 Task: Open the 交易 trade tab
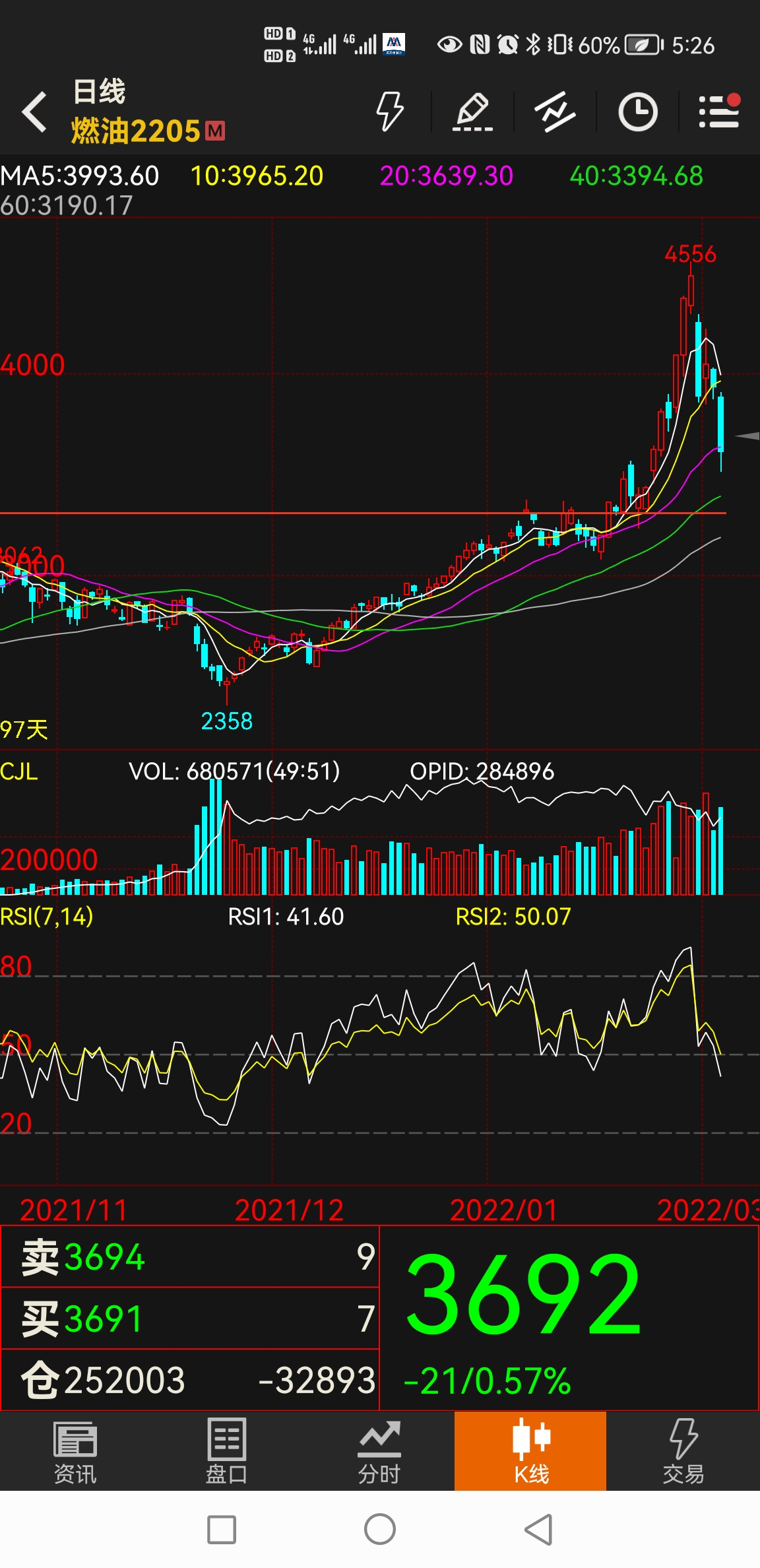pos(683,1451)
